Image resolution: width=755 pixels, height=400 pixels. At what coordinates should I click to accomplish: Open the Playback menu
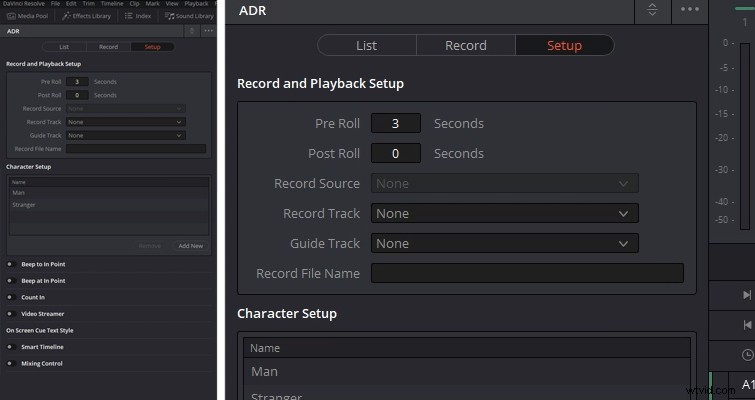pyautogui.click(x=196, y=3)
